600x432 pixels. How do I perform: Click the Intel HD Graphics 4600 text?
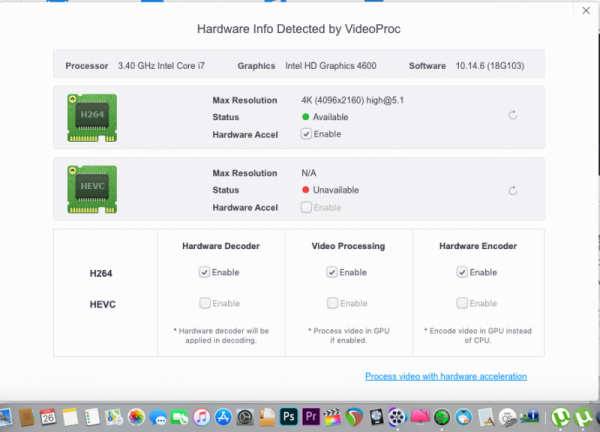331,66
